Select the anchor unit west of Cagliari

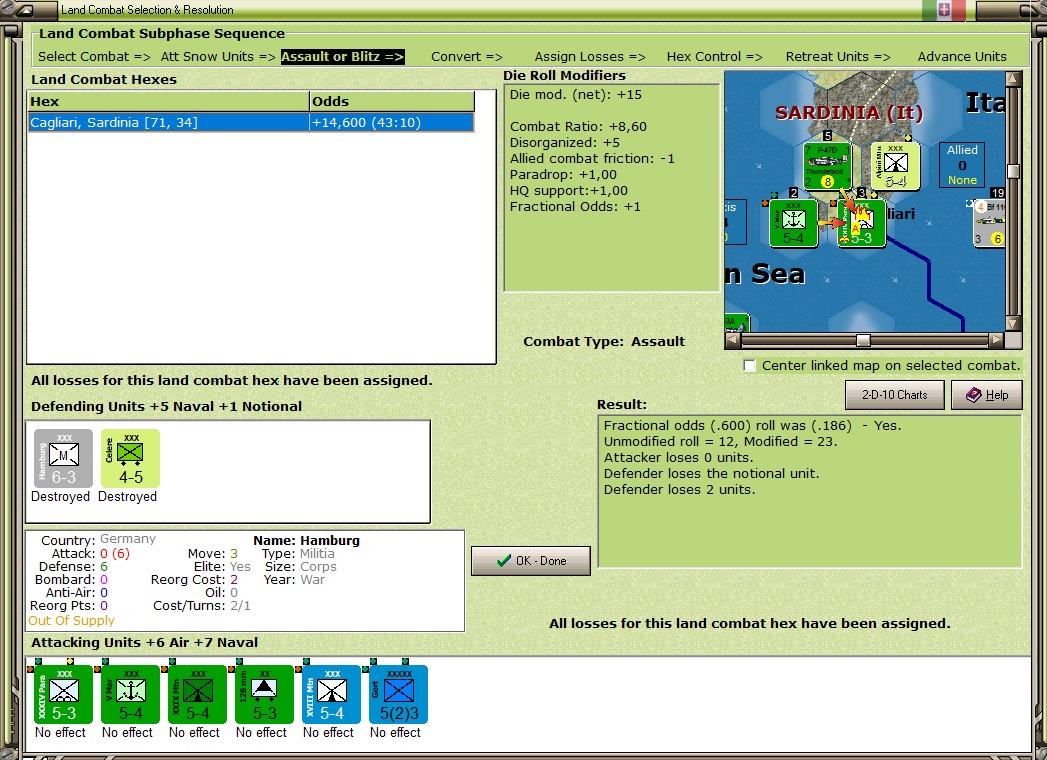(794, 223)
